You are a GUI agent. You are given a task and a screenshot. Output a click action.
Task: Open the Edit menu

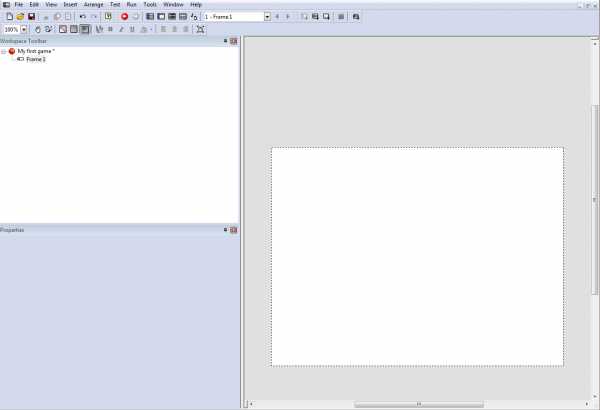point(34,5)
